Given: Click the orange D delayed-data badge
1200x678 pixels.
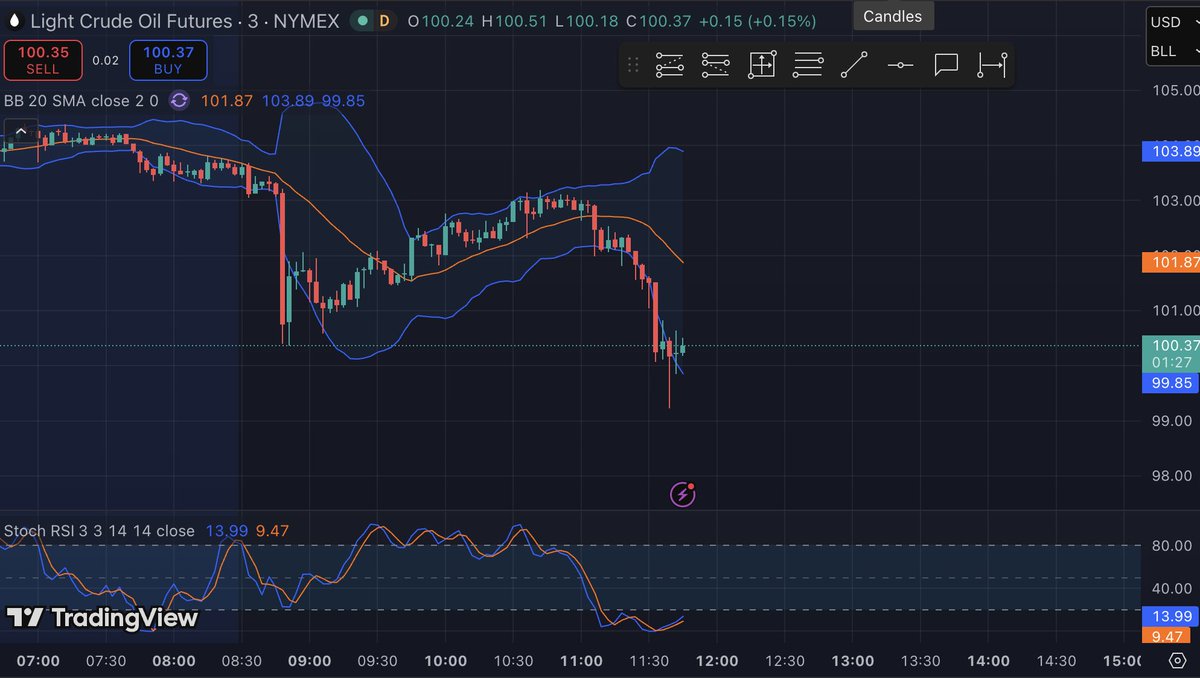Looking at the screenshot, I should coord(384,21).
